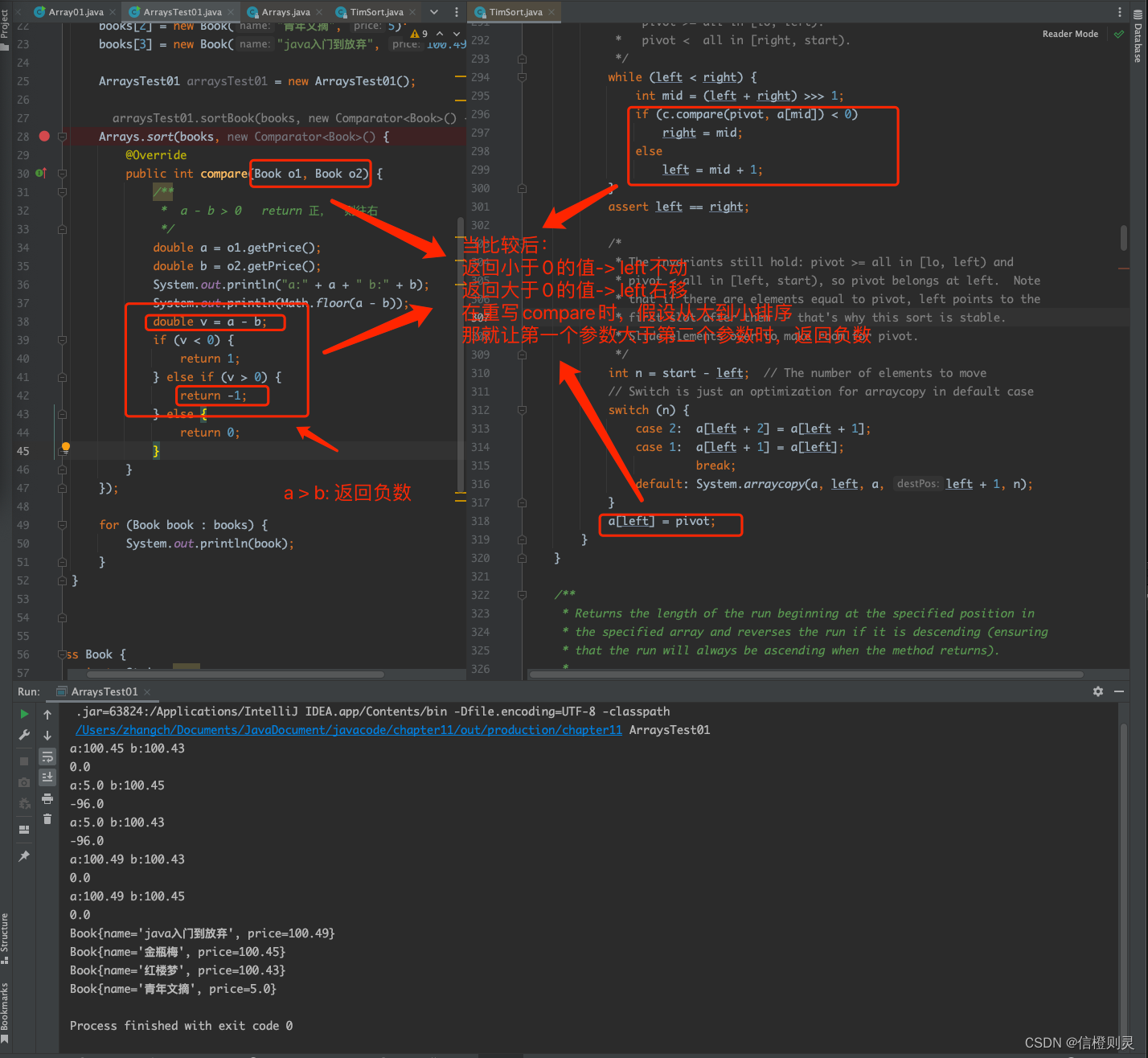1148x1058 pixels.
Task: Click the green checkmark inspection icon
Action: [1118, 34]
